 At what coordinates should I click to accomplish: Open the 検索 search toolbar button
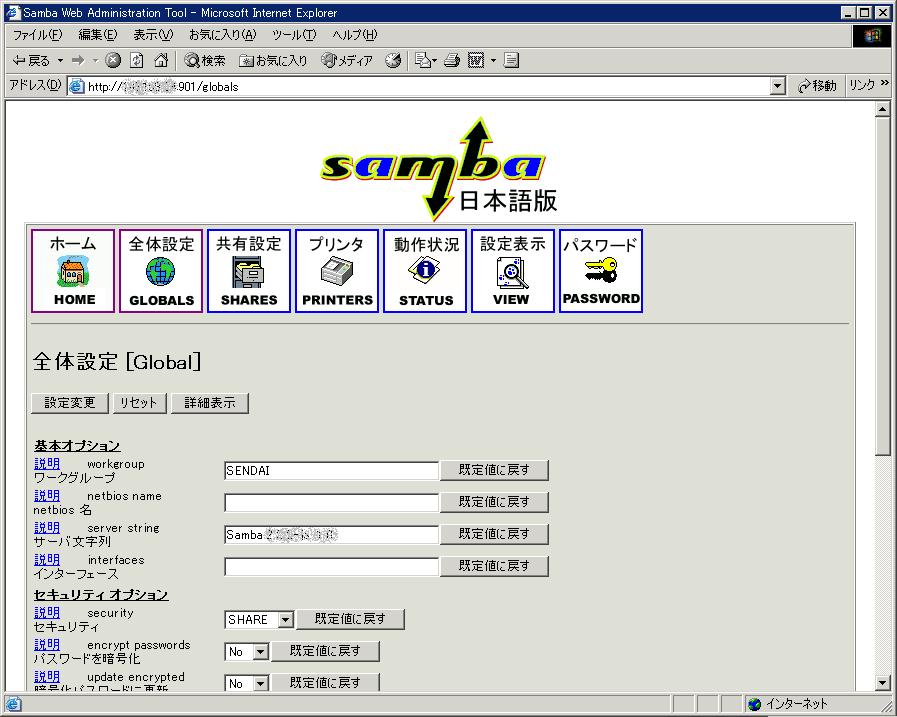[x=205, y=60]
